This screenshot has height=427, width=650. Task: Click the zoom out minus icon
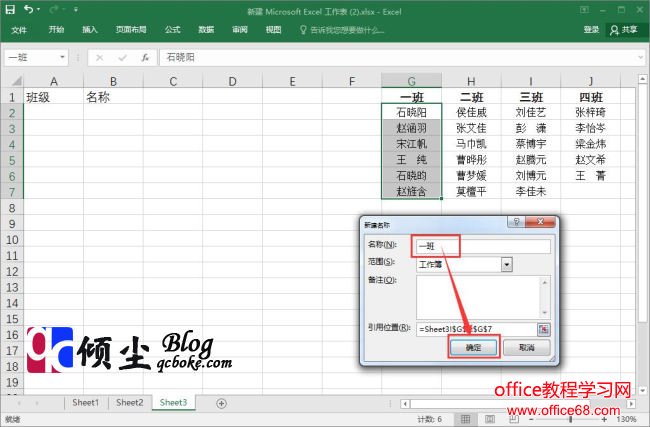532,420
